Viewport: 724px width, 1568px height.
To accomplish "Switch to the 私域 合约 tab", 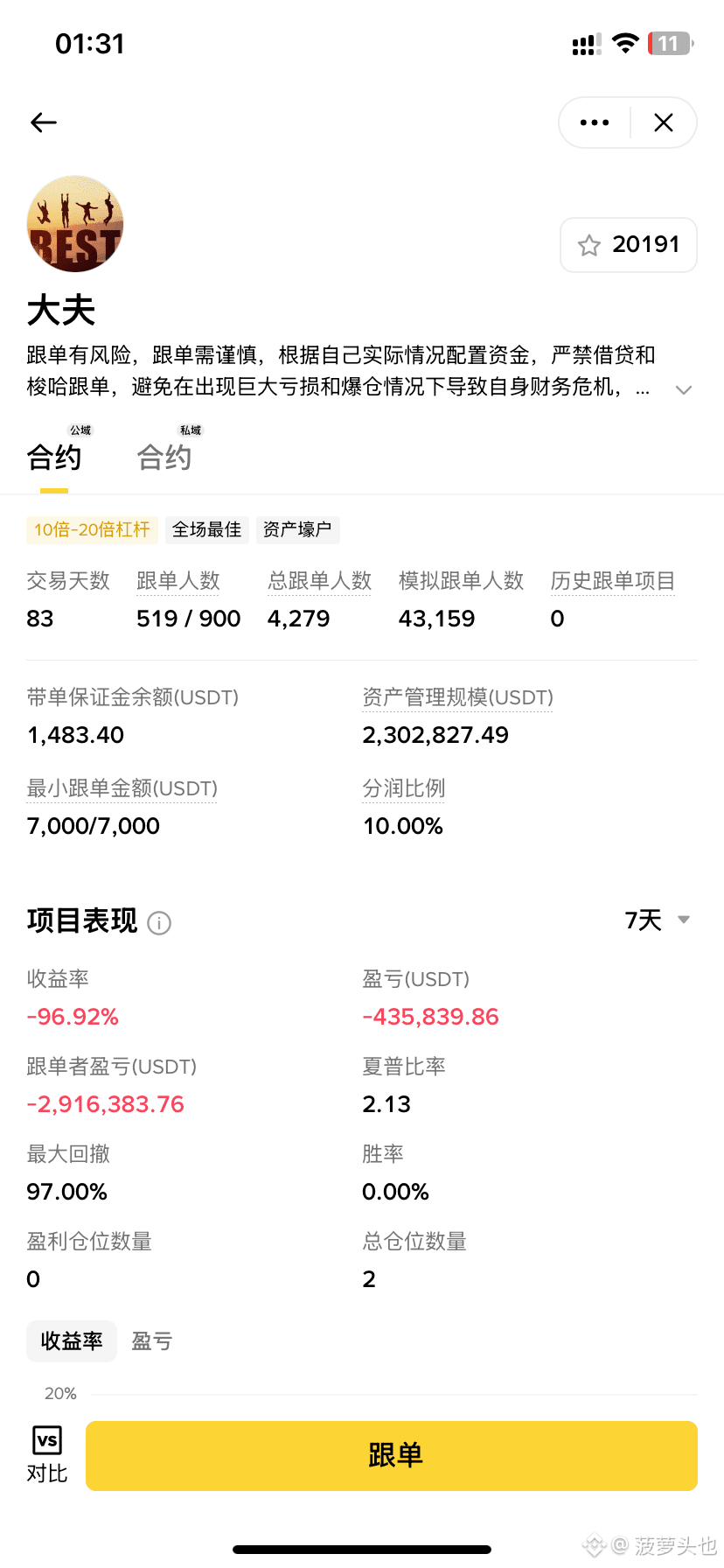I will point(164,457).
